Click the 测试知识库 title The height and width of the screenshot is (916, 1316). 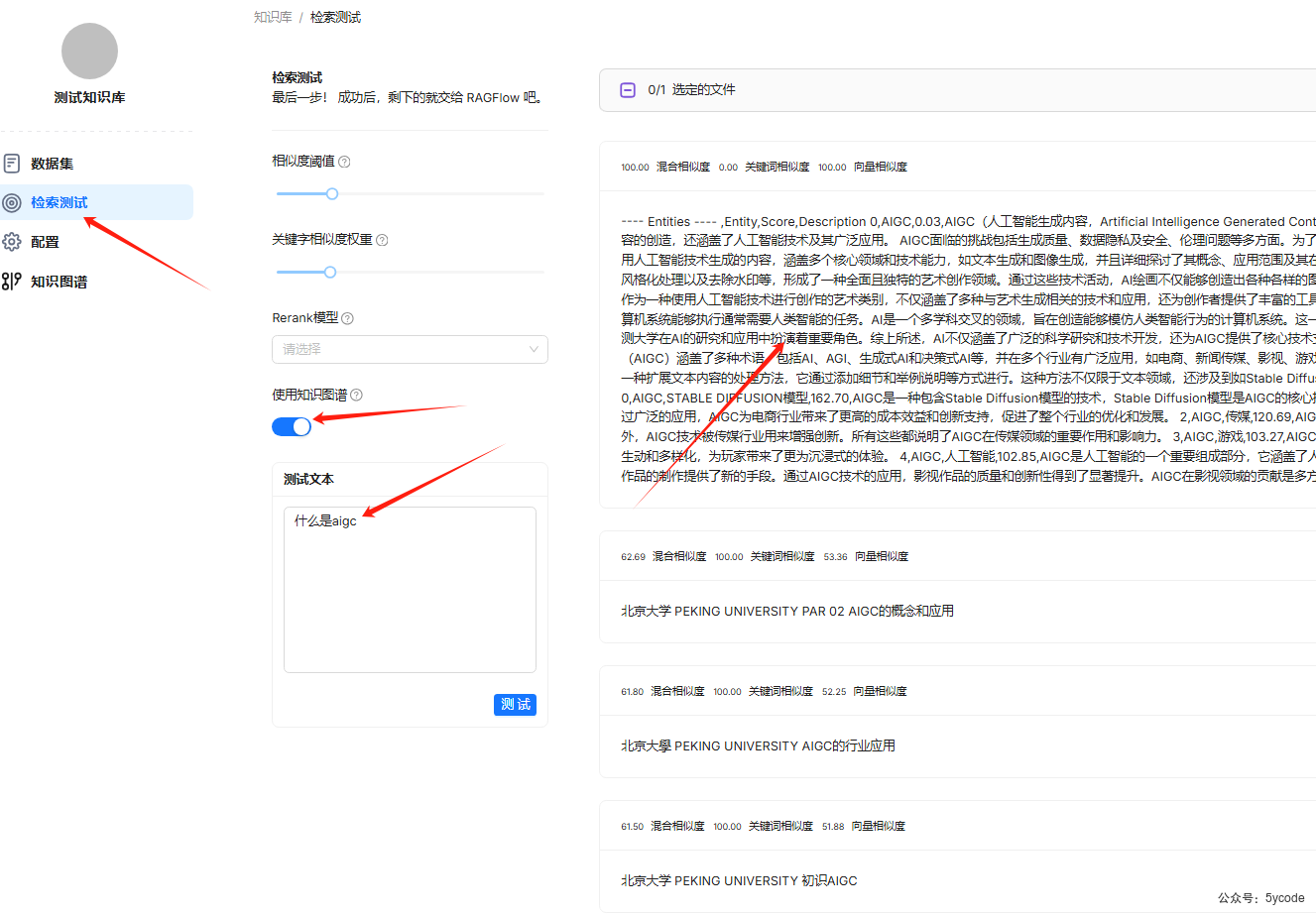click(x=89, y=97)
